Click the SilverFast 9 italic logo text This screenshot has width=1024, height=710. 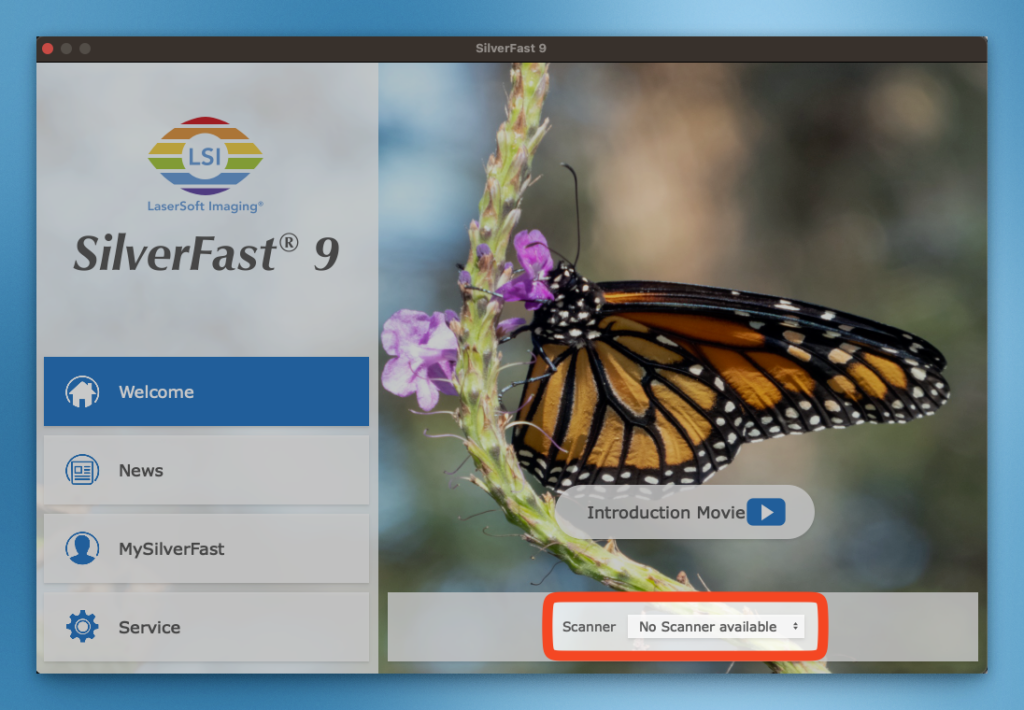[x=206, y=253]
